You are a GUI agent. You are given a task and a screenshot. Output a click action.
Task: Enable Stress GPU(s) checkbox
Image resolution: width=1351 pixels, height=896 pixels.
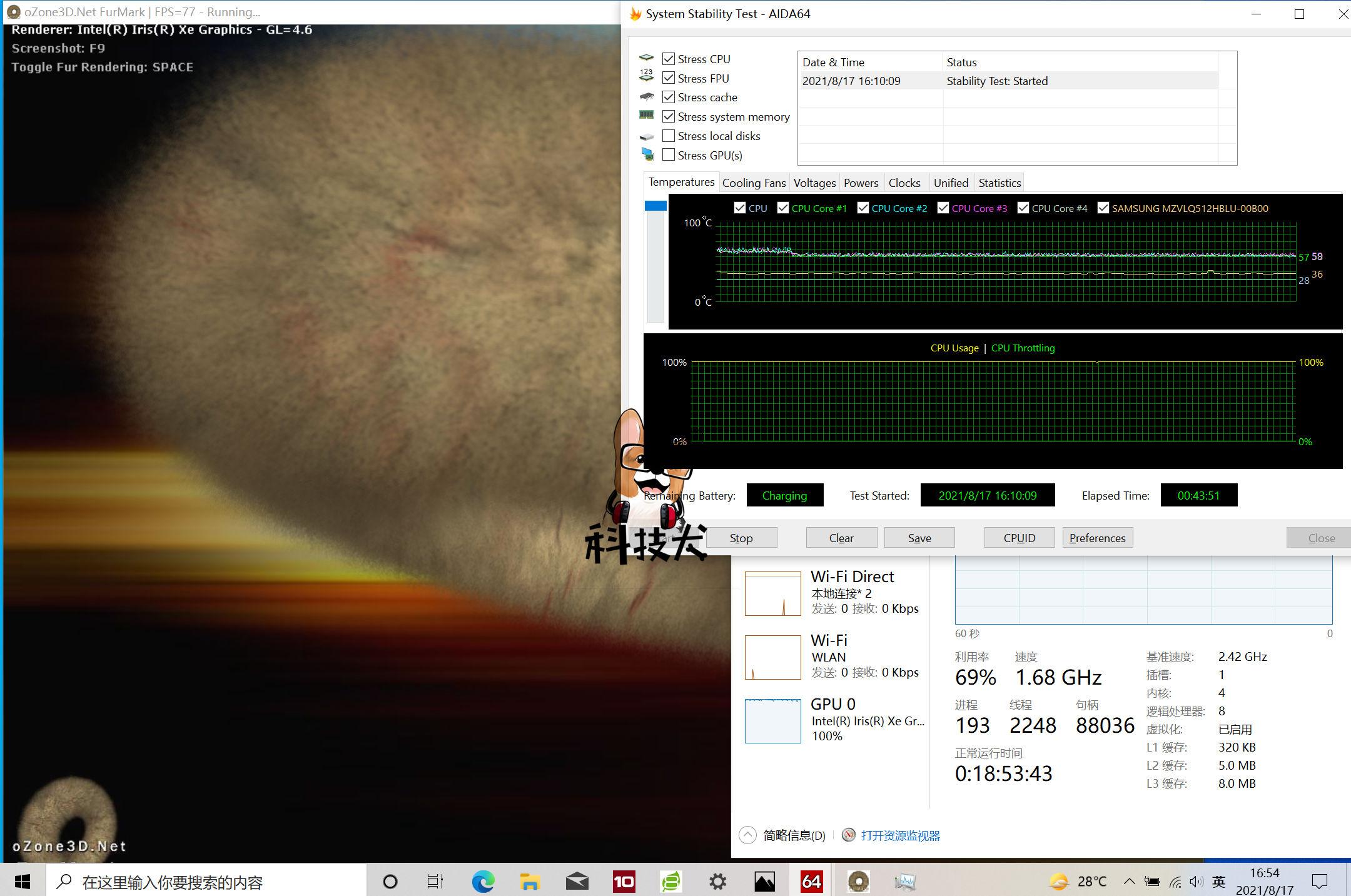click(x=669, y=154)
